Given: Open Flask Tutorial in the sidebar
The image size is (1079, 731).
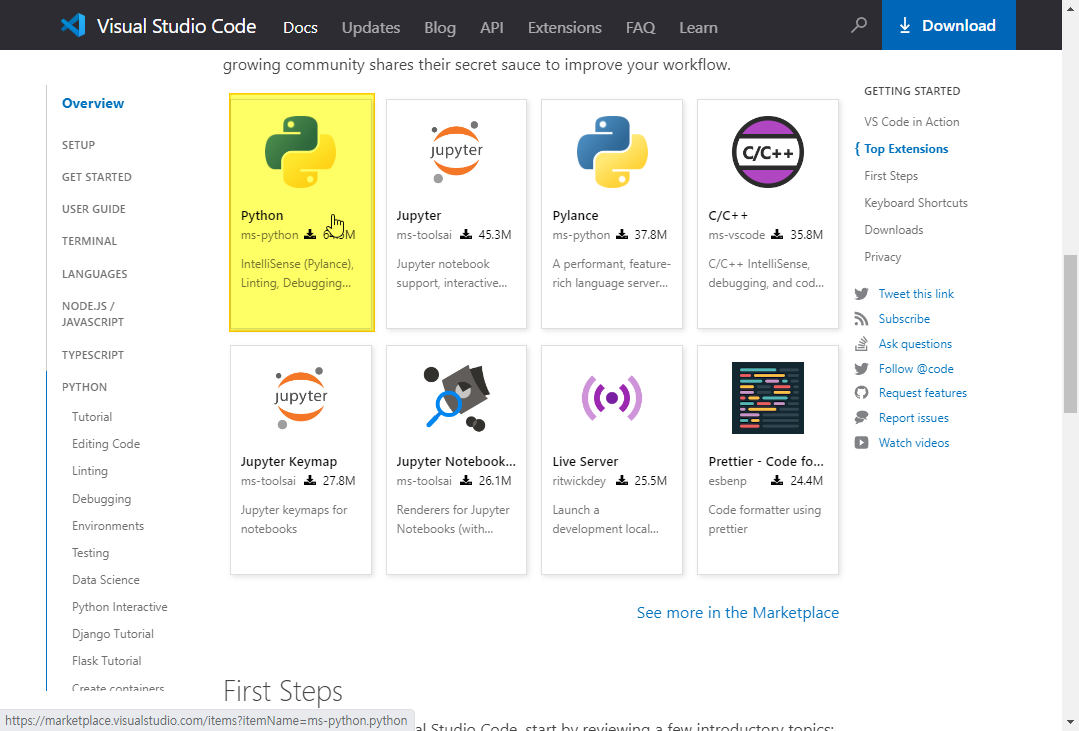Looking at the screenshot, I should click(107, 661).
